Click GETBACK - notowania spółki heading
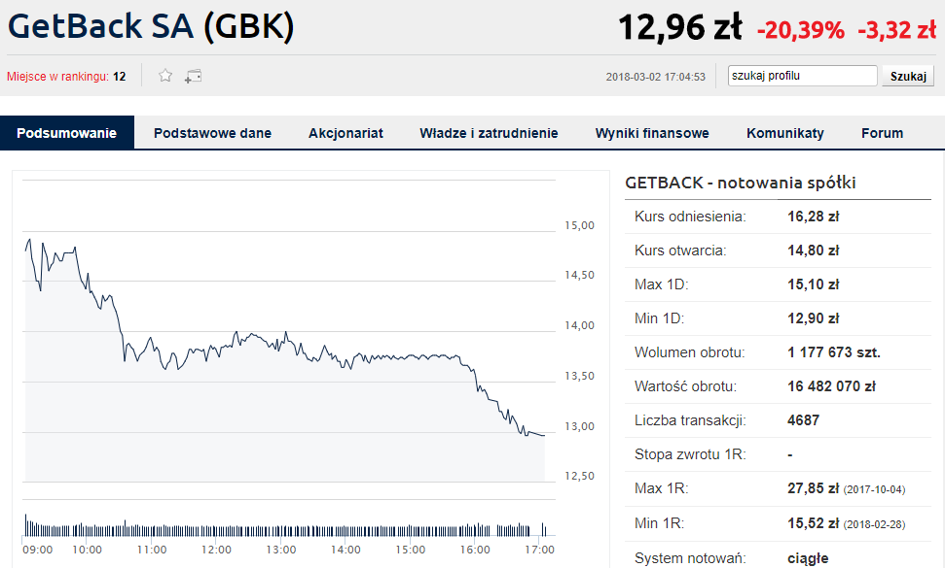This screenshot has height=568, width=945. click(x=740, y=183)
